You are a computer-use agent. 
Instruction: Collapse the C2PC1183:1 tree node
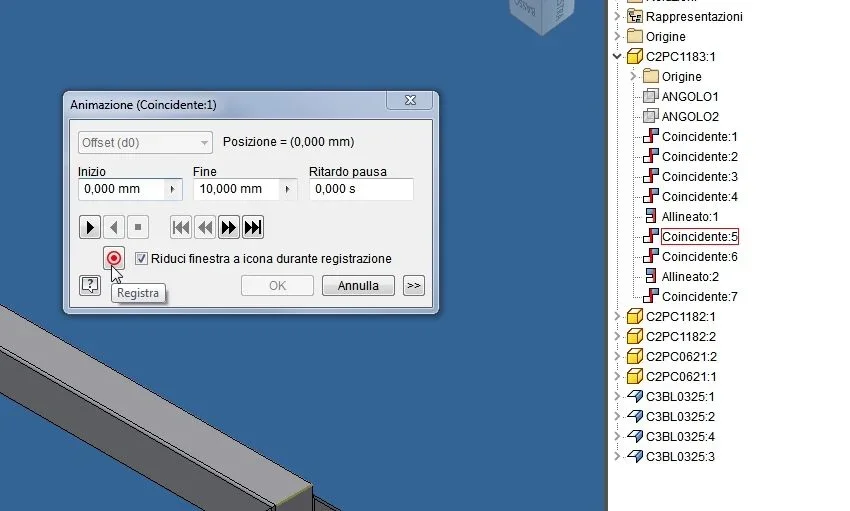point(617,56)
